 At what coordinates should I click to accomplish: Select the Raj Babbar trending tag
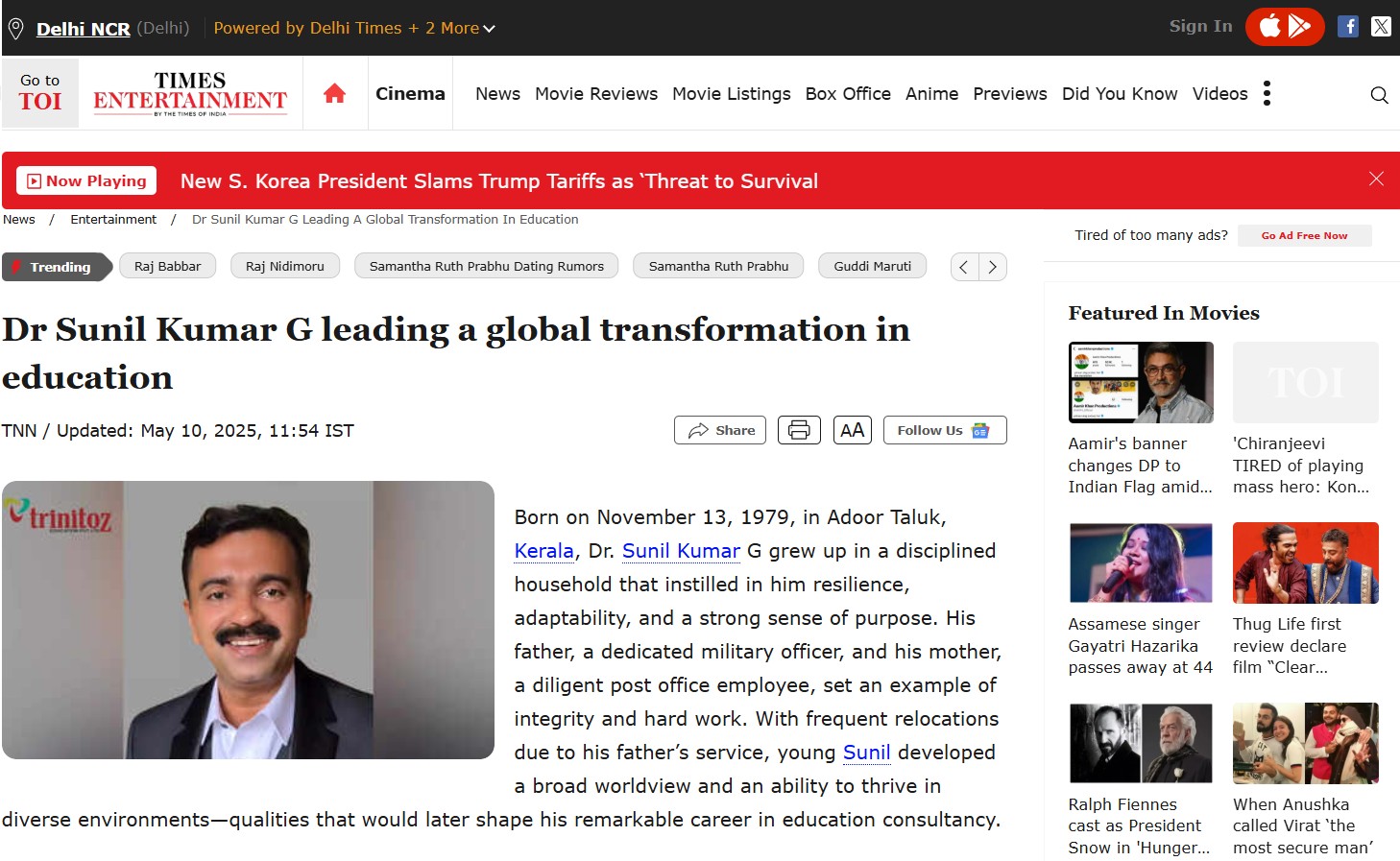point(167,266)
